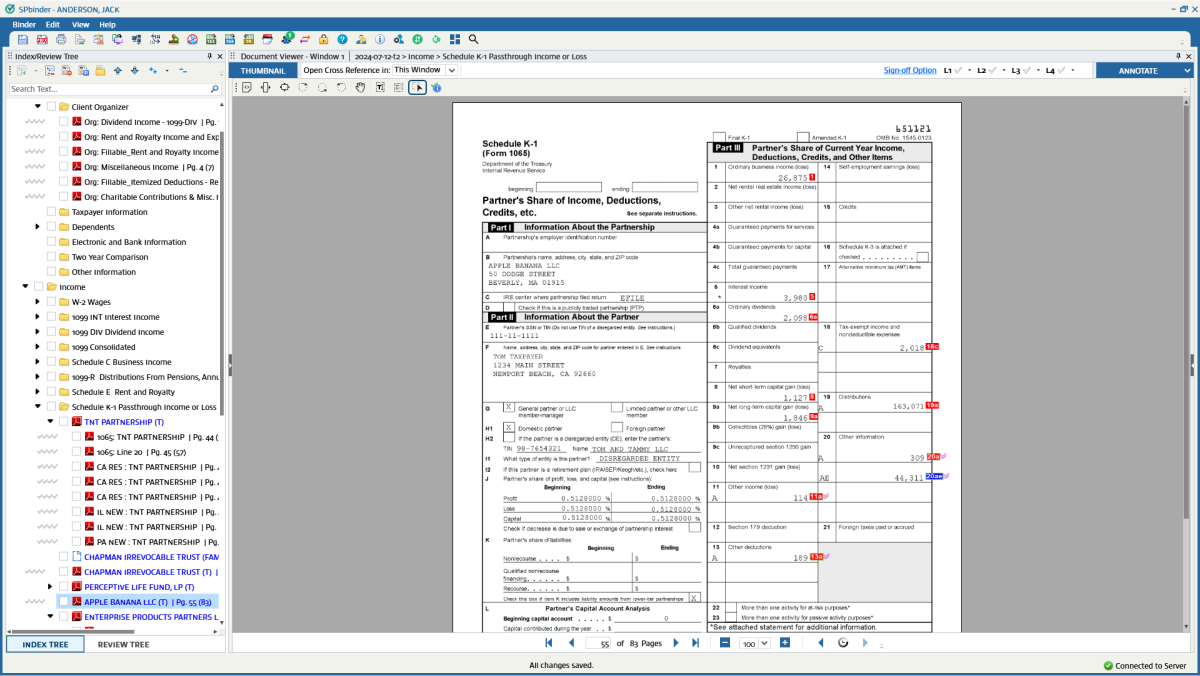Switch to the REVIEW TREE tab

click(123, 644)
